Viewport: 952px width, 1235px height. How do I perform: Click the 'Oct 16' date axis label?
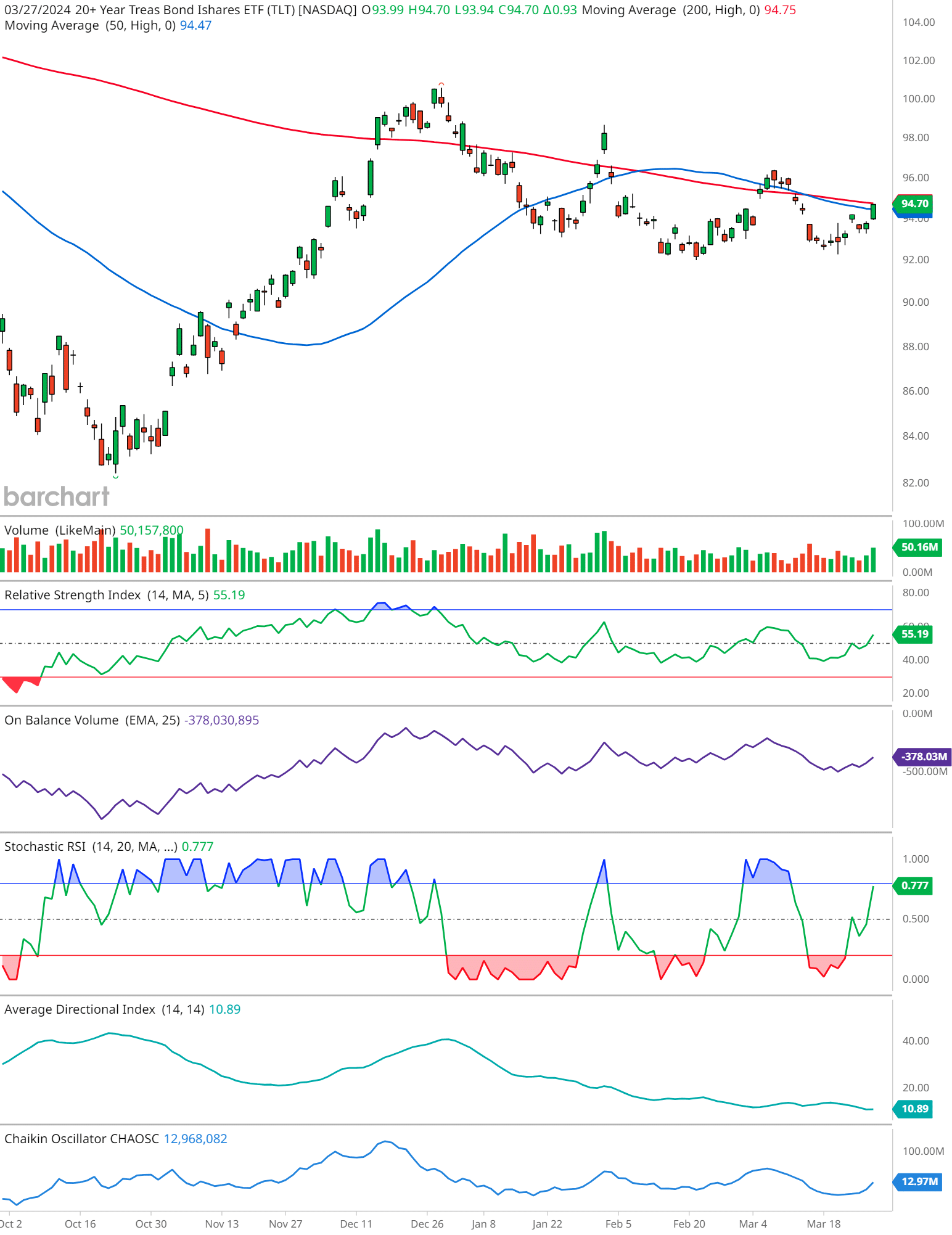tap(80, 1224)
